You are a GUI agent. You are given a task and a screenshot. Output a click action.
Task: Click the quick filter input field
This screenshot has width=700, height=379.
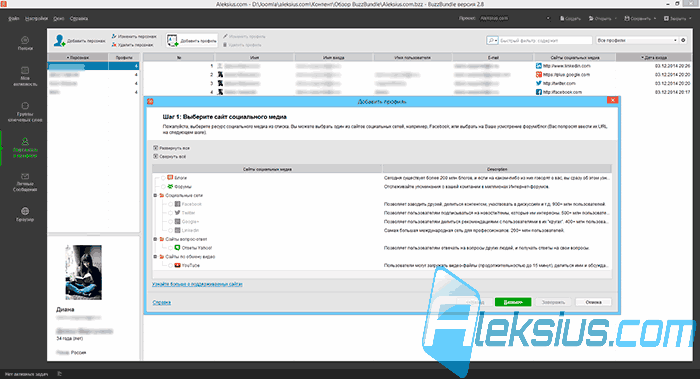(x=545, y=40)
